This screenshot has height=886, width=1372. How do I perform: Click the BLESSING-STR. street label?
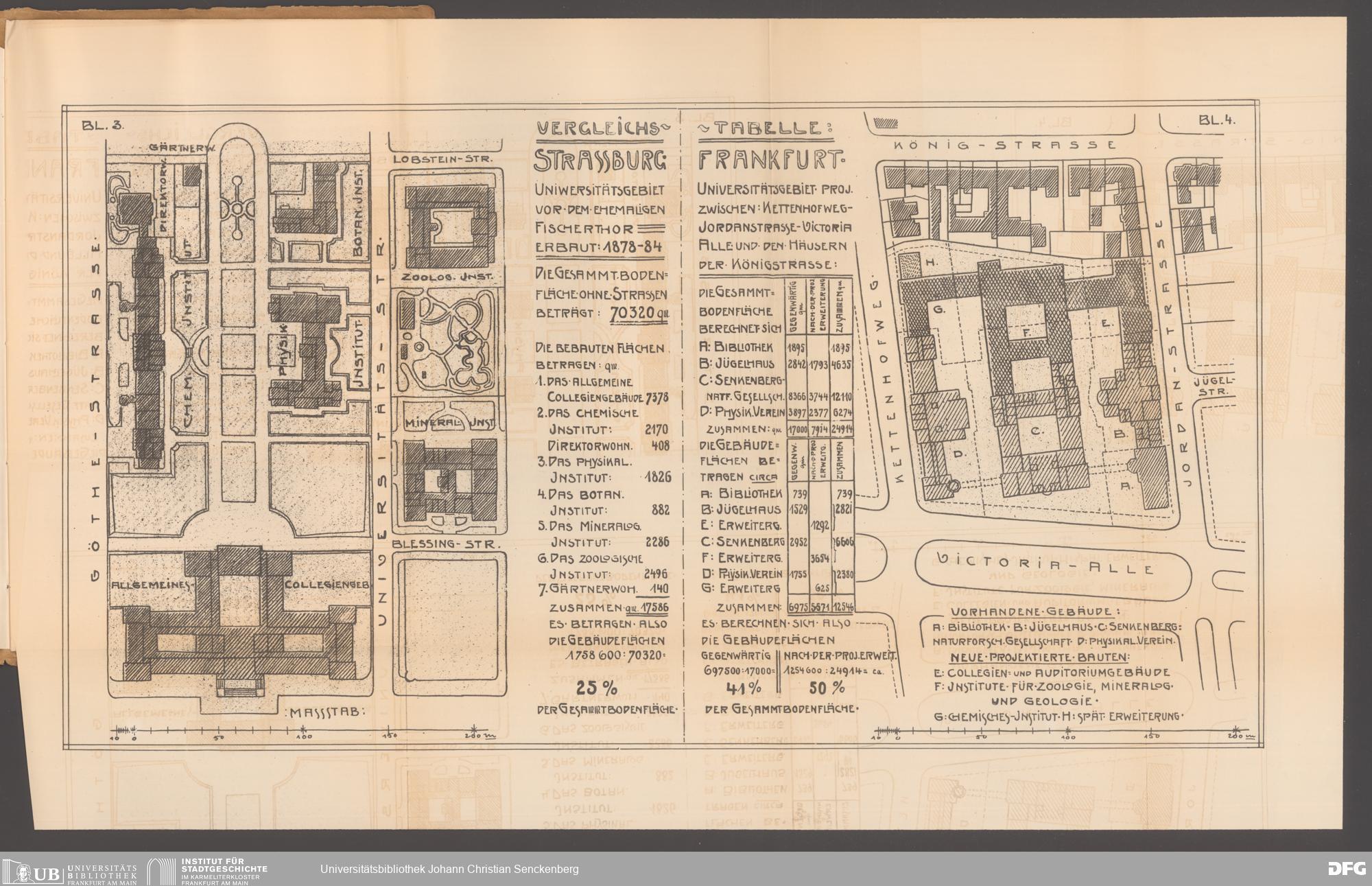pyautogui.click(x=447, y=544)
